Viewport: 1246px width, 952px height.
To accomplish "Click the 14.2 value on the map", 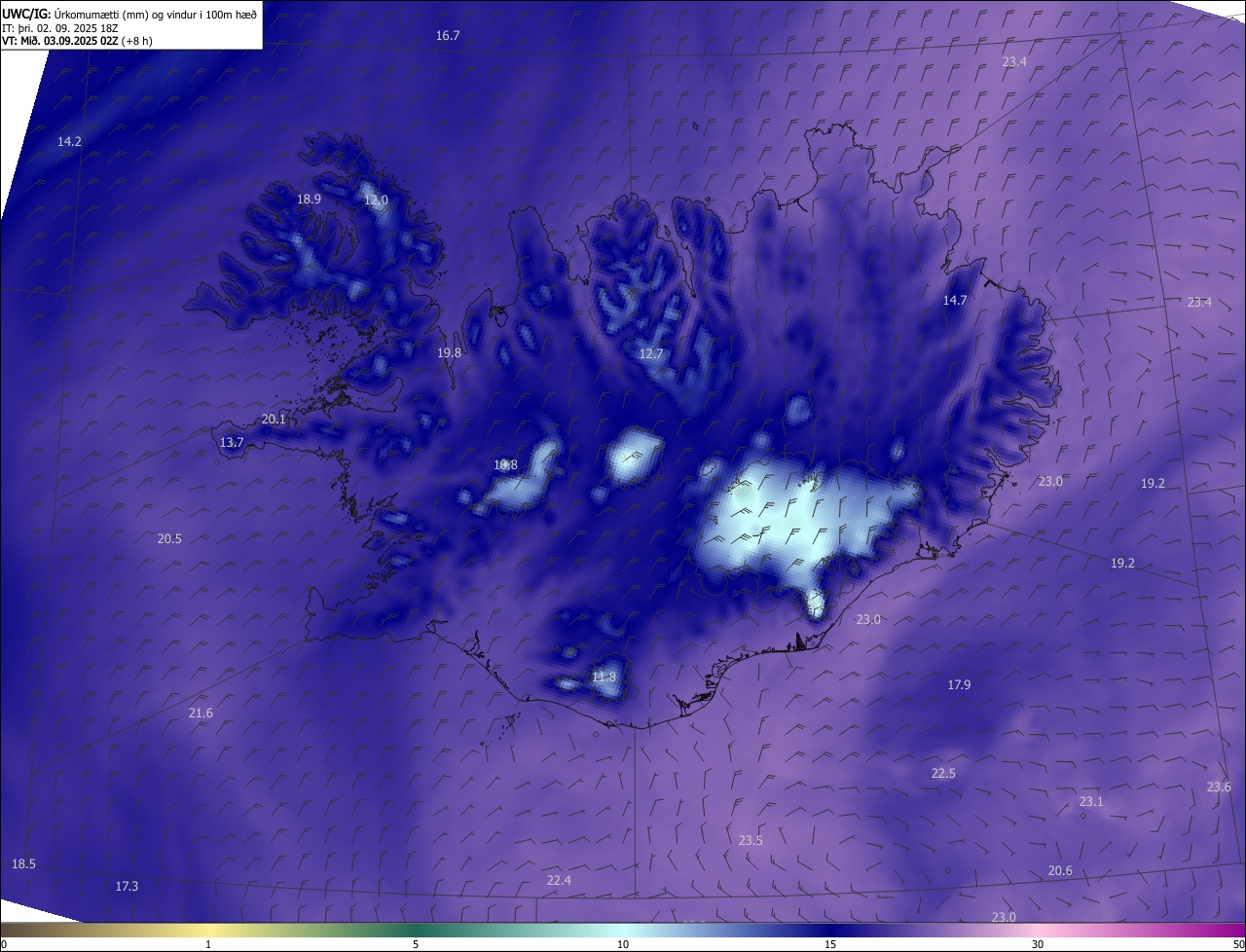I will [69, 141].
